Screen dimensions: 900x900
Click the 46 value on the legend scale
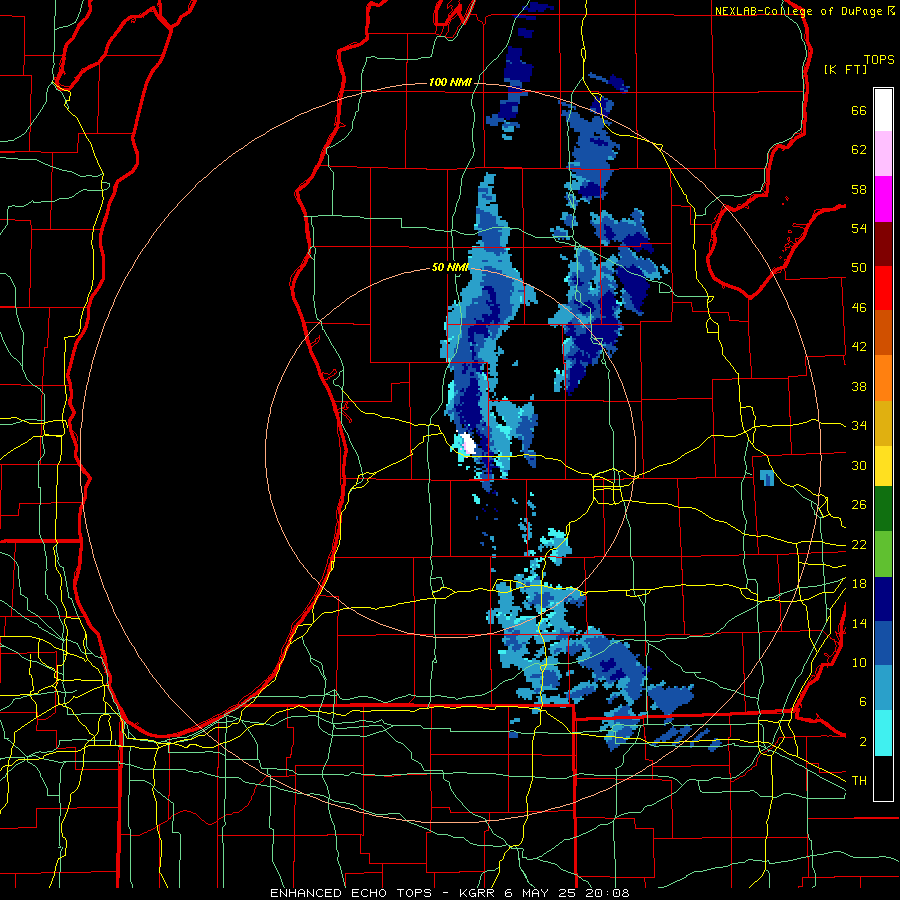[859, 308]
